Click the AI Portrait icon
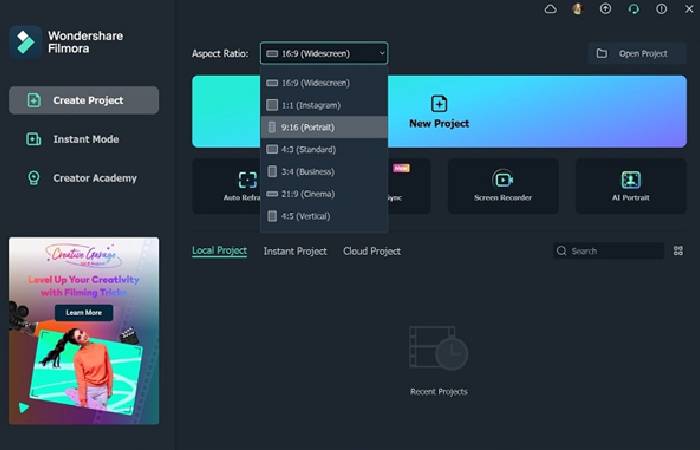This screenshot has height=450, width=700. click(x=631, y=179)
